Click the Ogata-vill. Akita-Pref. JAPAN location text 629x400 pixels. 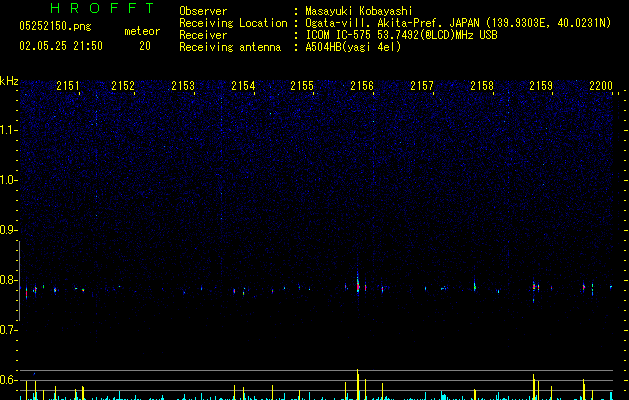(458, 23)
